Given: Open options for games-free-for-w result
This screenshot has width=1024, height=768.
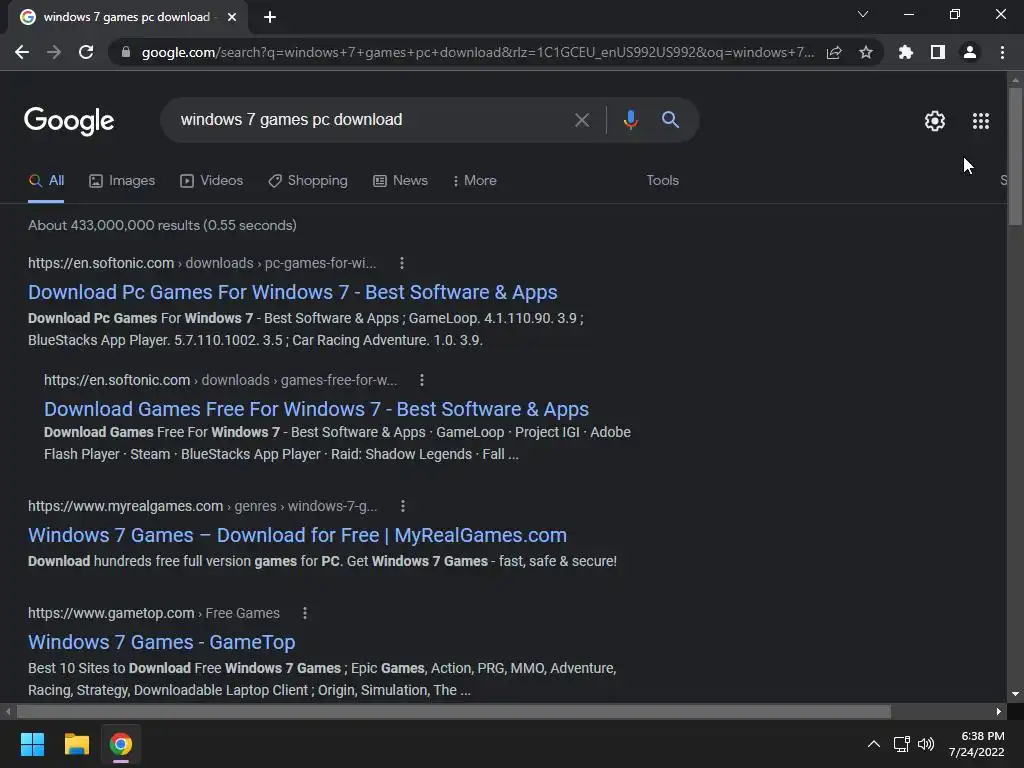Looking at the screenshot, I should pyautogui.click(x=422, y=380).
